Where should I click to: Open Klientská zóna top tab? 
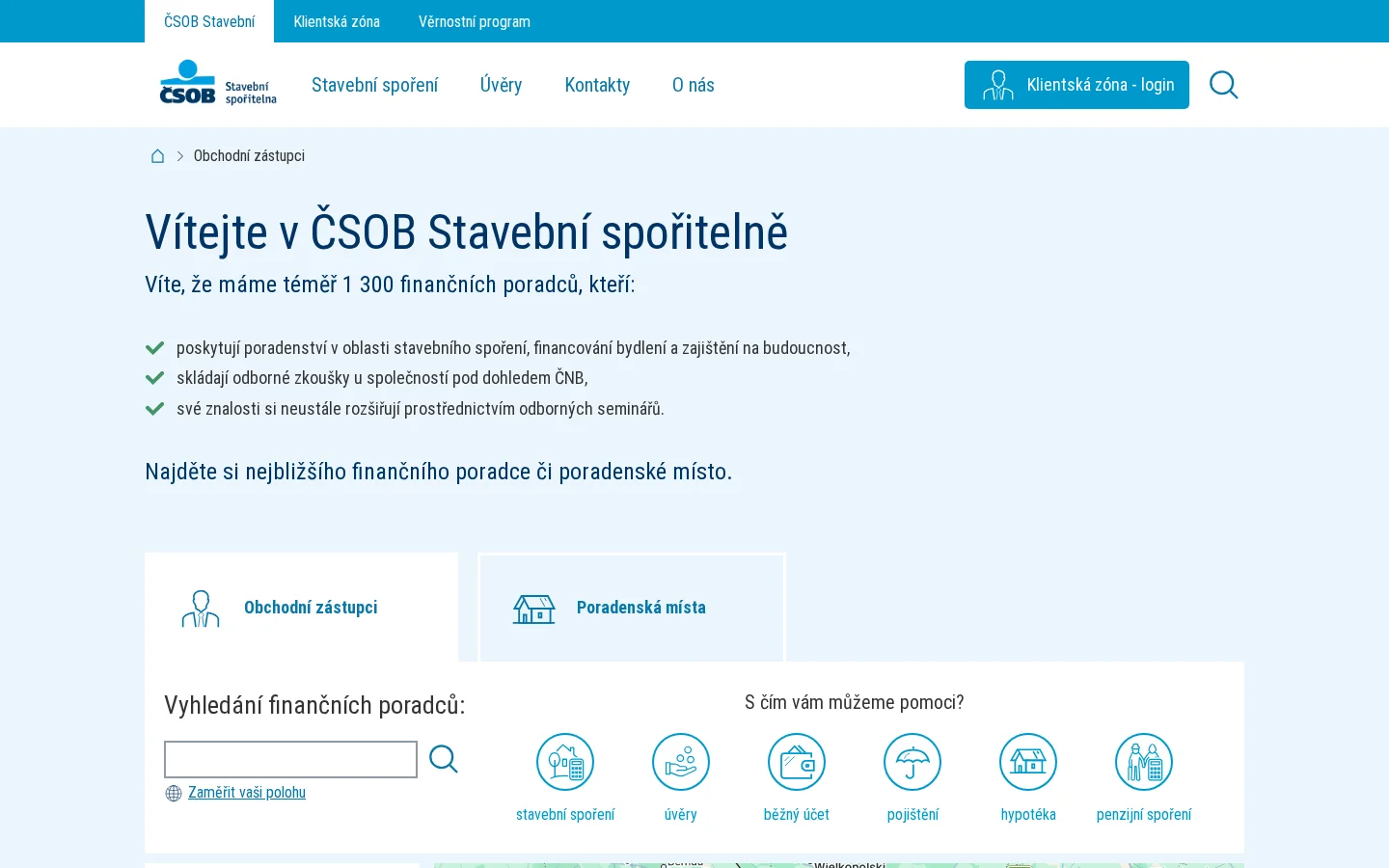pyautogui.click(x=337, y=21)
